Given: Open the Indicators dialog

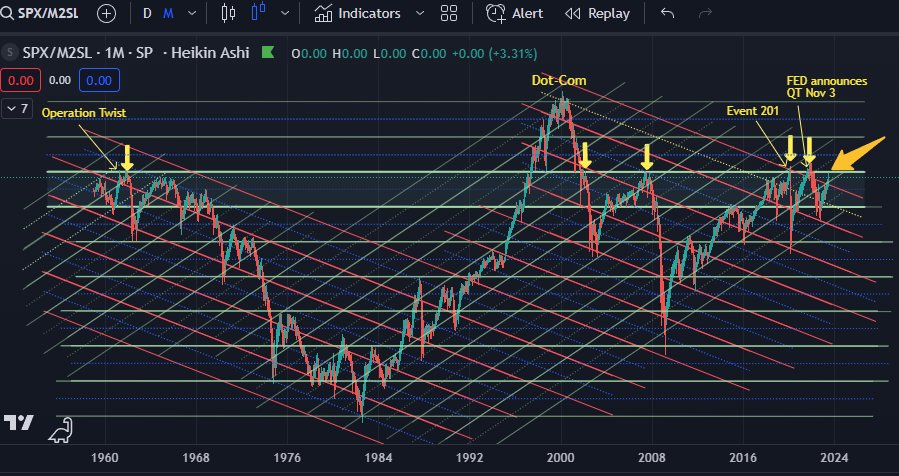Looking at the screenshot, I should click(357, 13).
